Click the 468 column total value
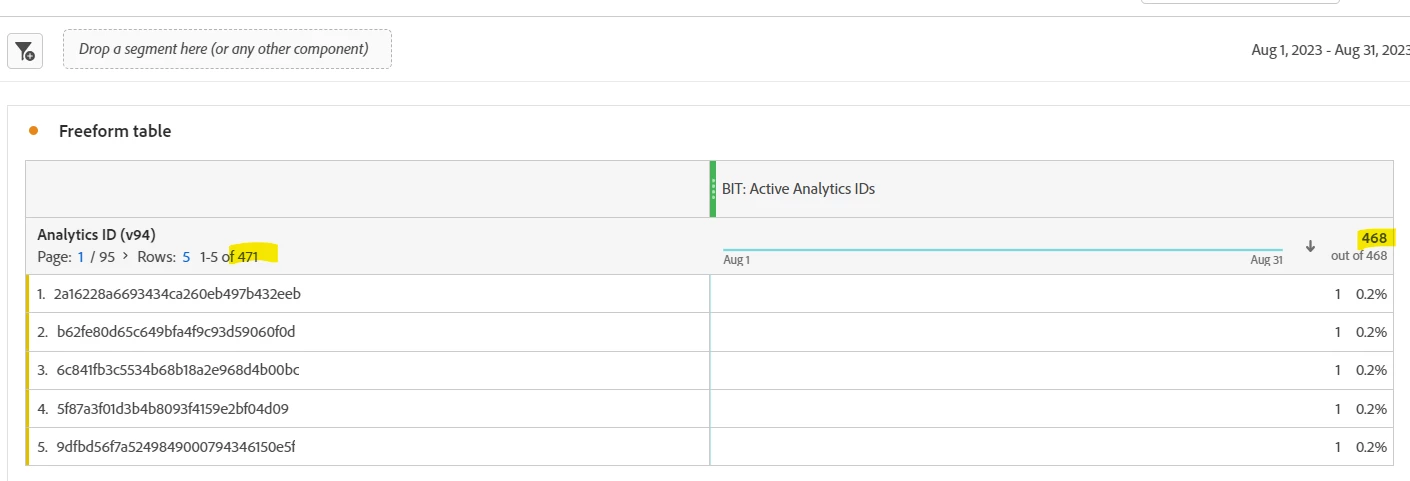 1375,238
